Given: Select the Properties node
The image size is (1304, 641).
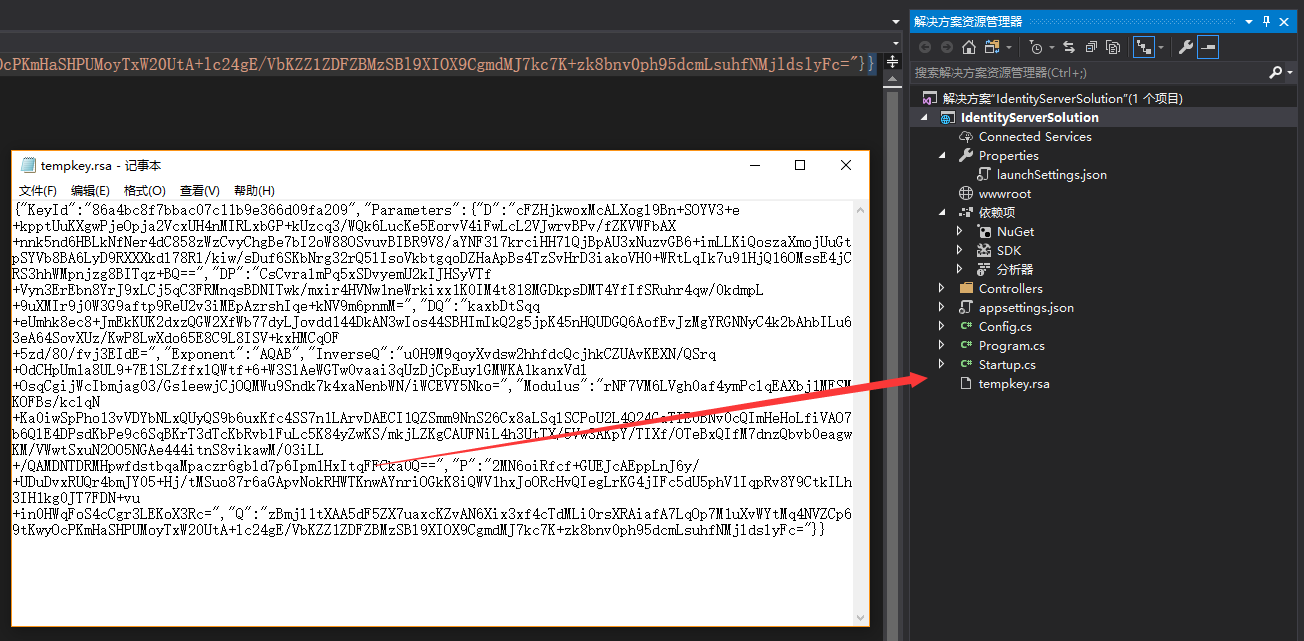Looking at the screenshot, I should 1008,155.
